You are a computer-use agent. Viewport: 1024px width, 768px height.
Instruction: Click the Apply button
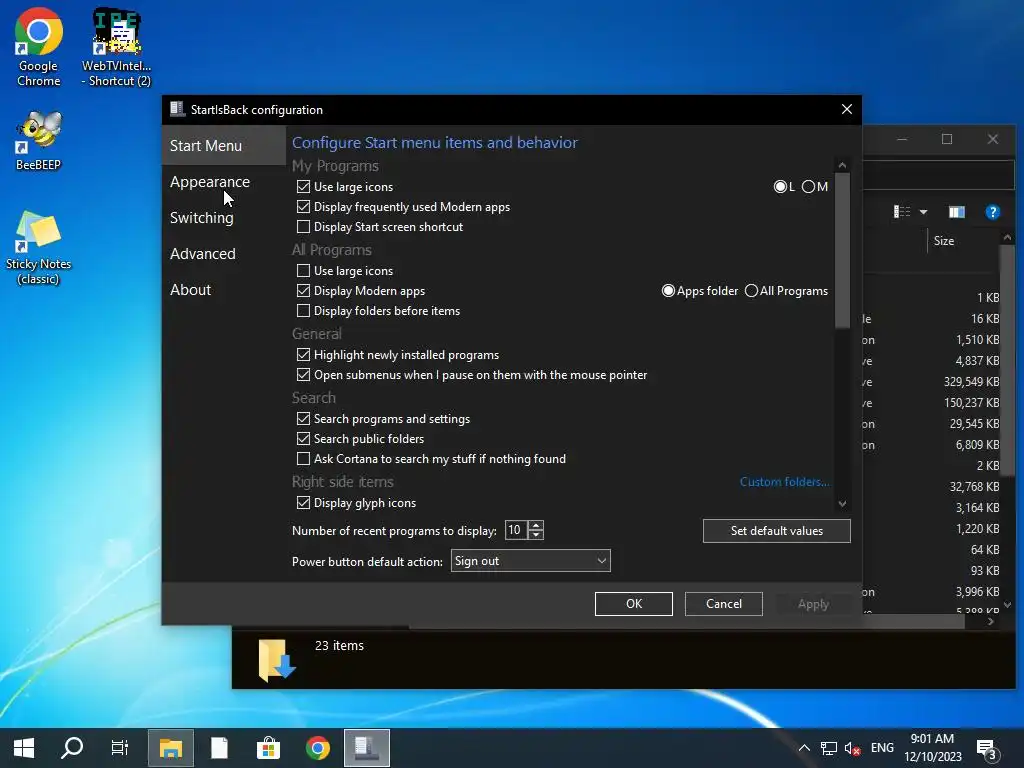[x=813, y=604]
